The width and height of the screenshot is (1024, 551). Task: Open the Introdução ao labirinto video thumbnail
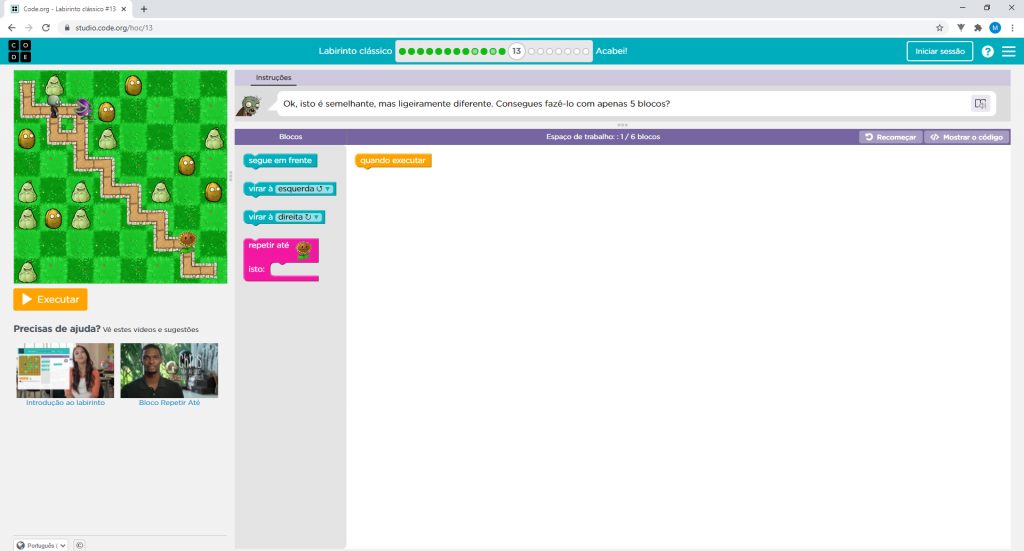[65, 370]
